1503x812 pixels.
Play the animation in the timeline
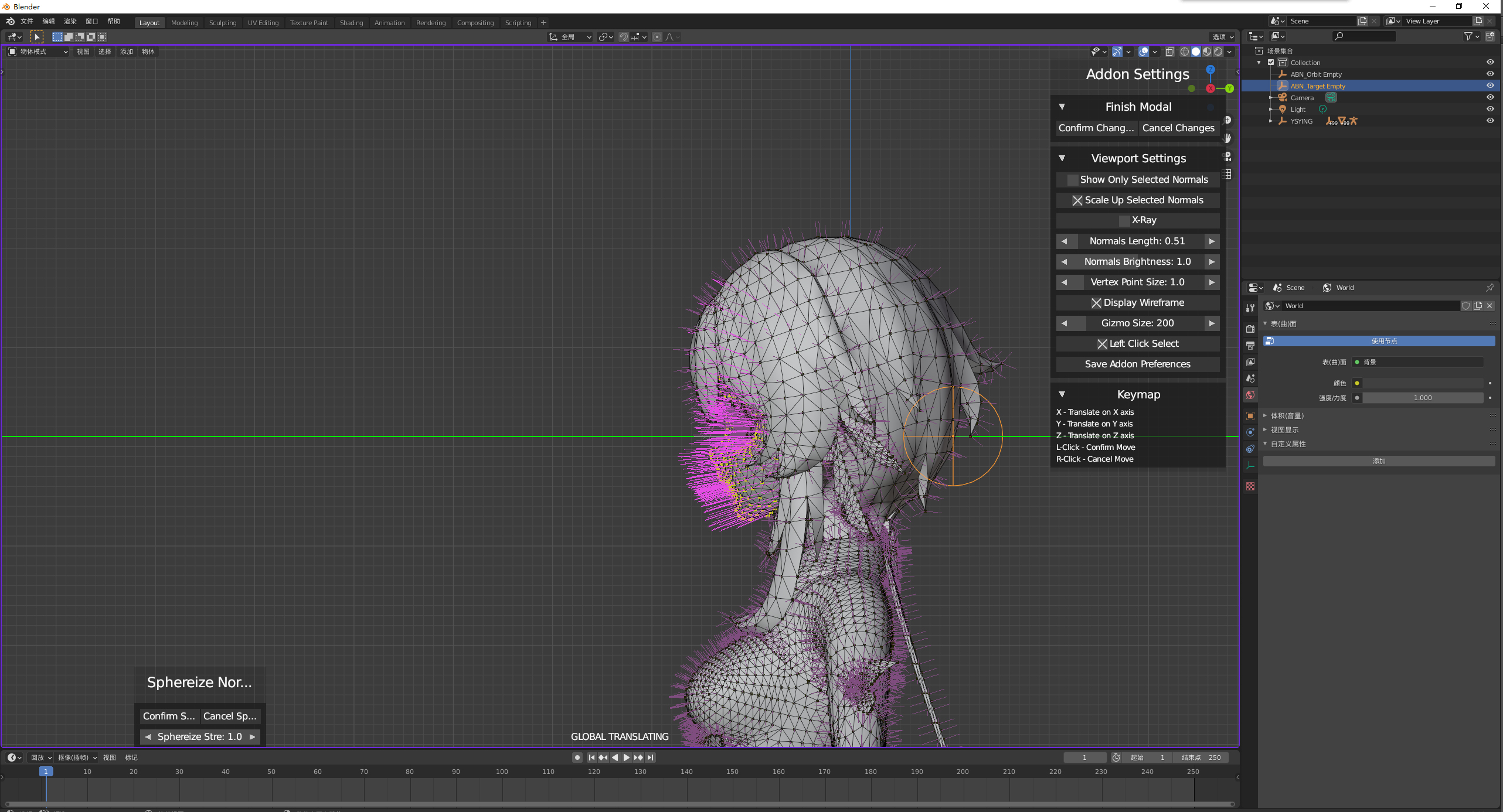(x=627, y=758)
